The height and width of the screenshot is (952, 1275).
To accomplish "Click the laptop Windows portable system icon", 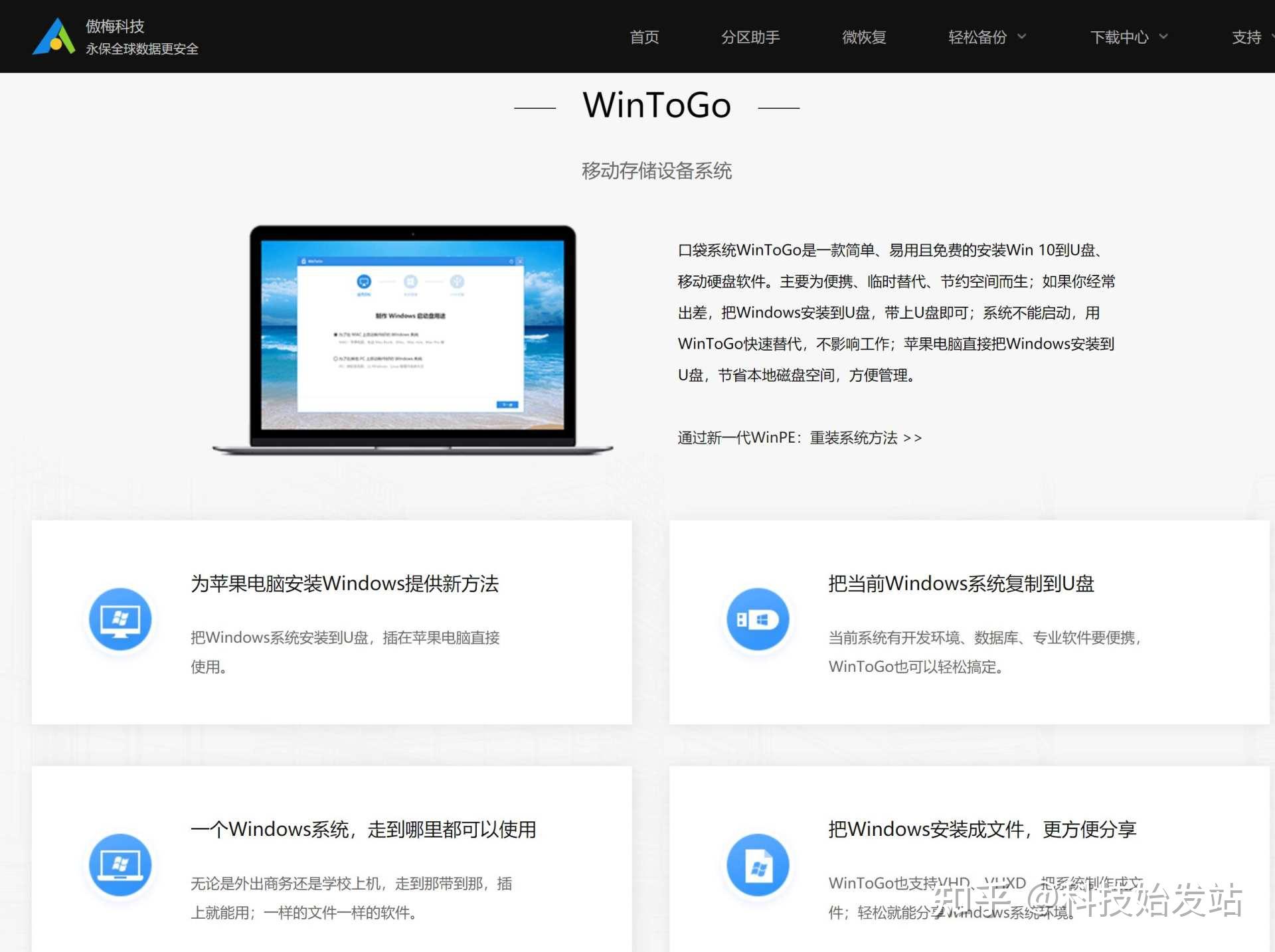I will 120,865.
